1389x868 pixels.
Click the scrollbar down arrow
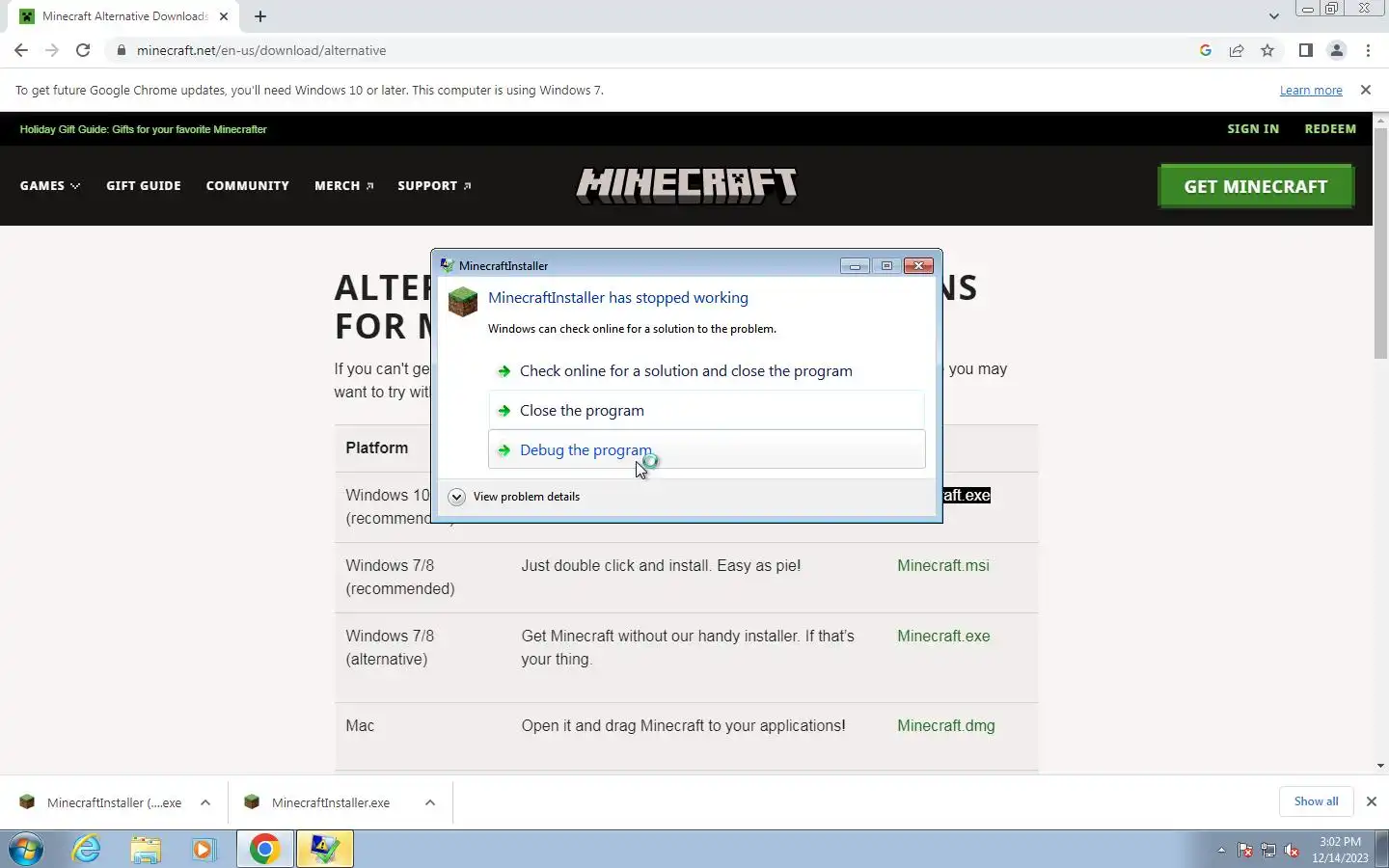point(1380,766)
